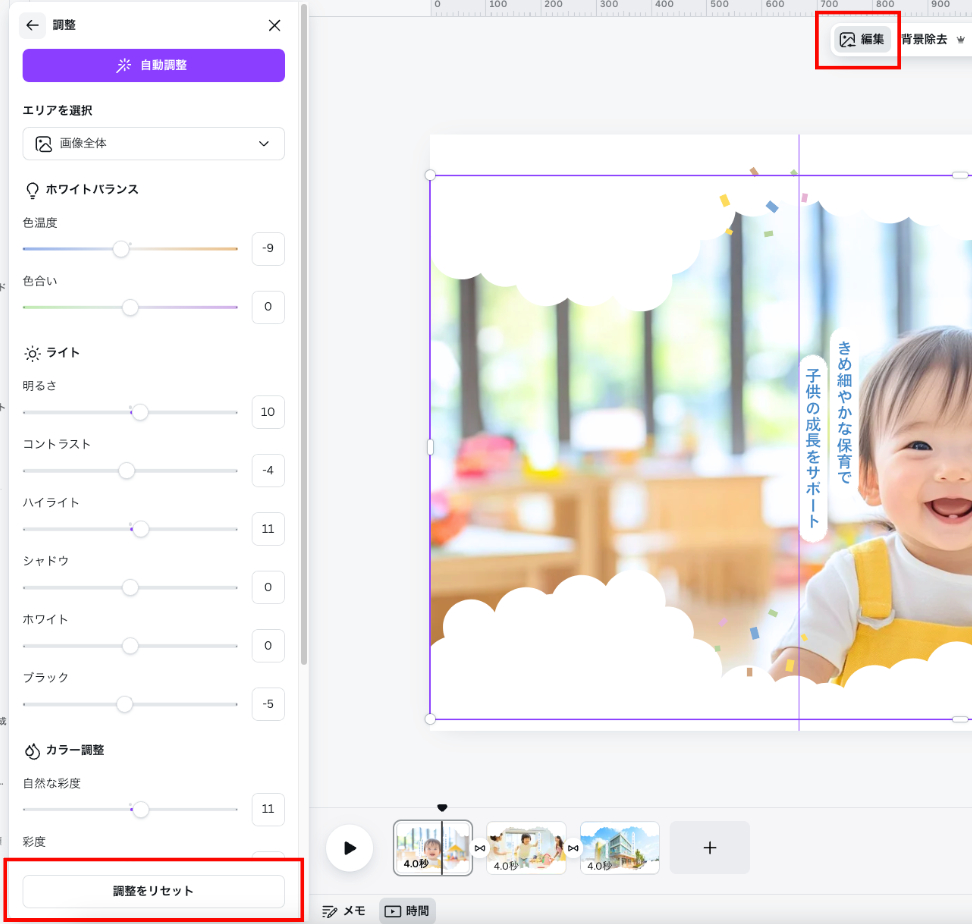972x924 pixels.
Task: Select the first 4.0秒 baby scene thumbnail
Action: coord(433,848)
